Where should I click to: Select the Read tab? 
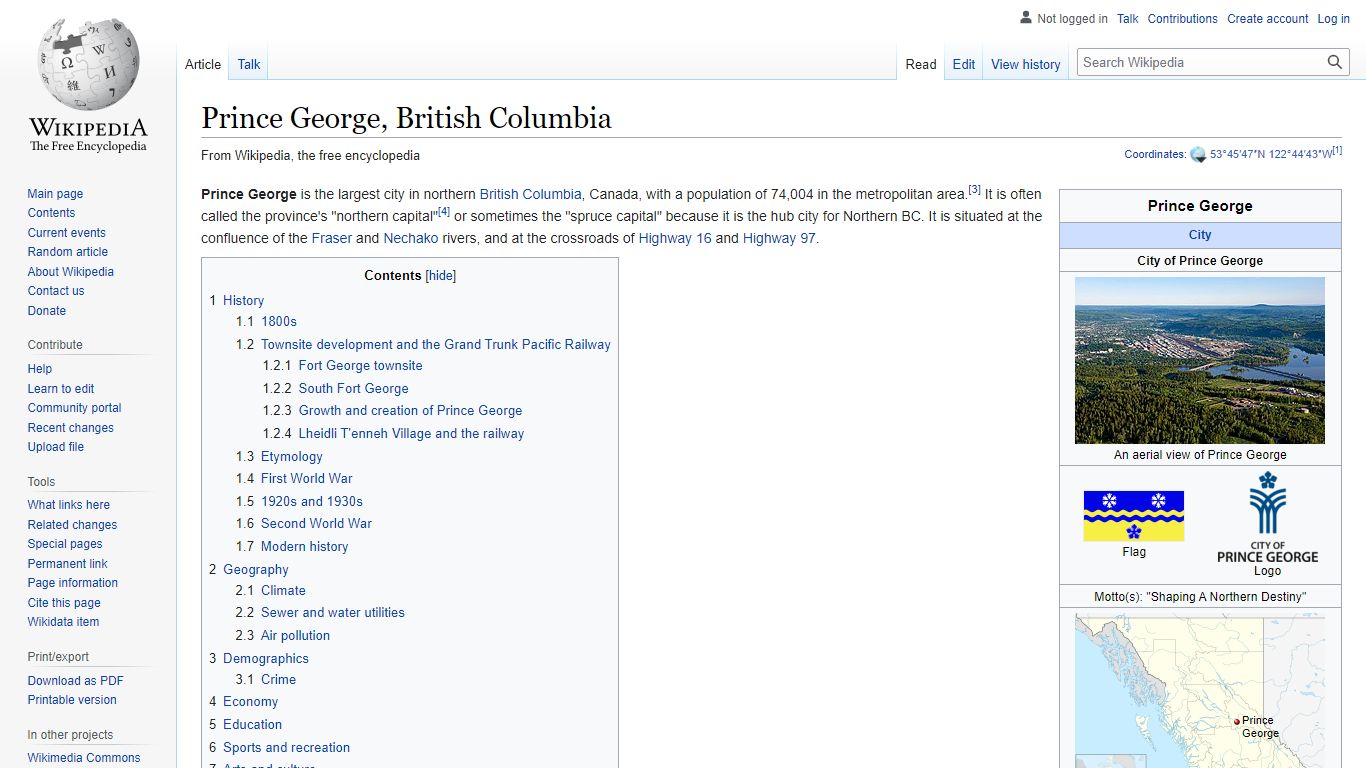click(x=921, y=64)
